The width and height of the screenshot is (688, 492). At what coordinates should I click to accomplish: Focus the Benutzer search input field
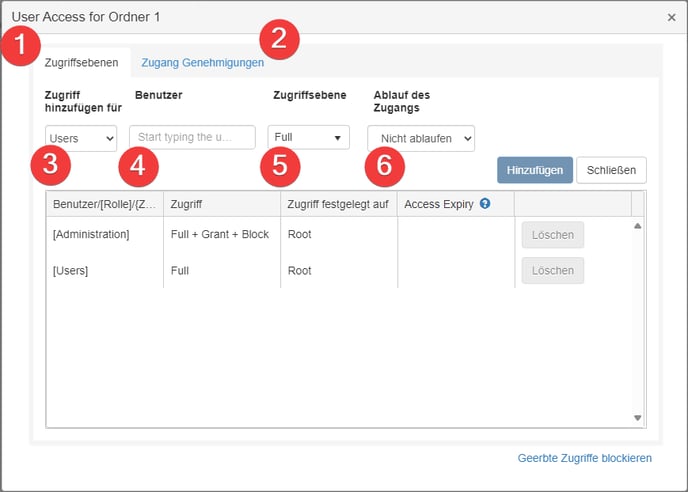point(192,137)
